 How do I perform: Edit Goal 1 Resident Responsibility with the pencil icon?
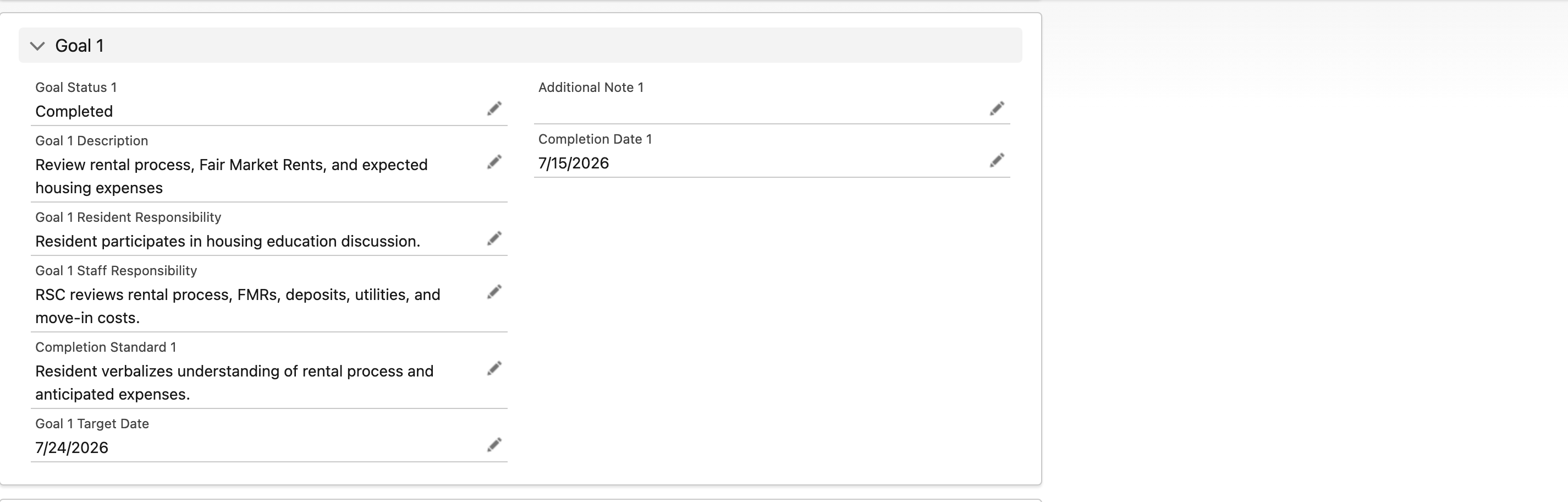(494, 238)
